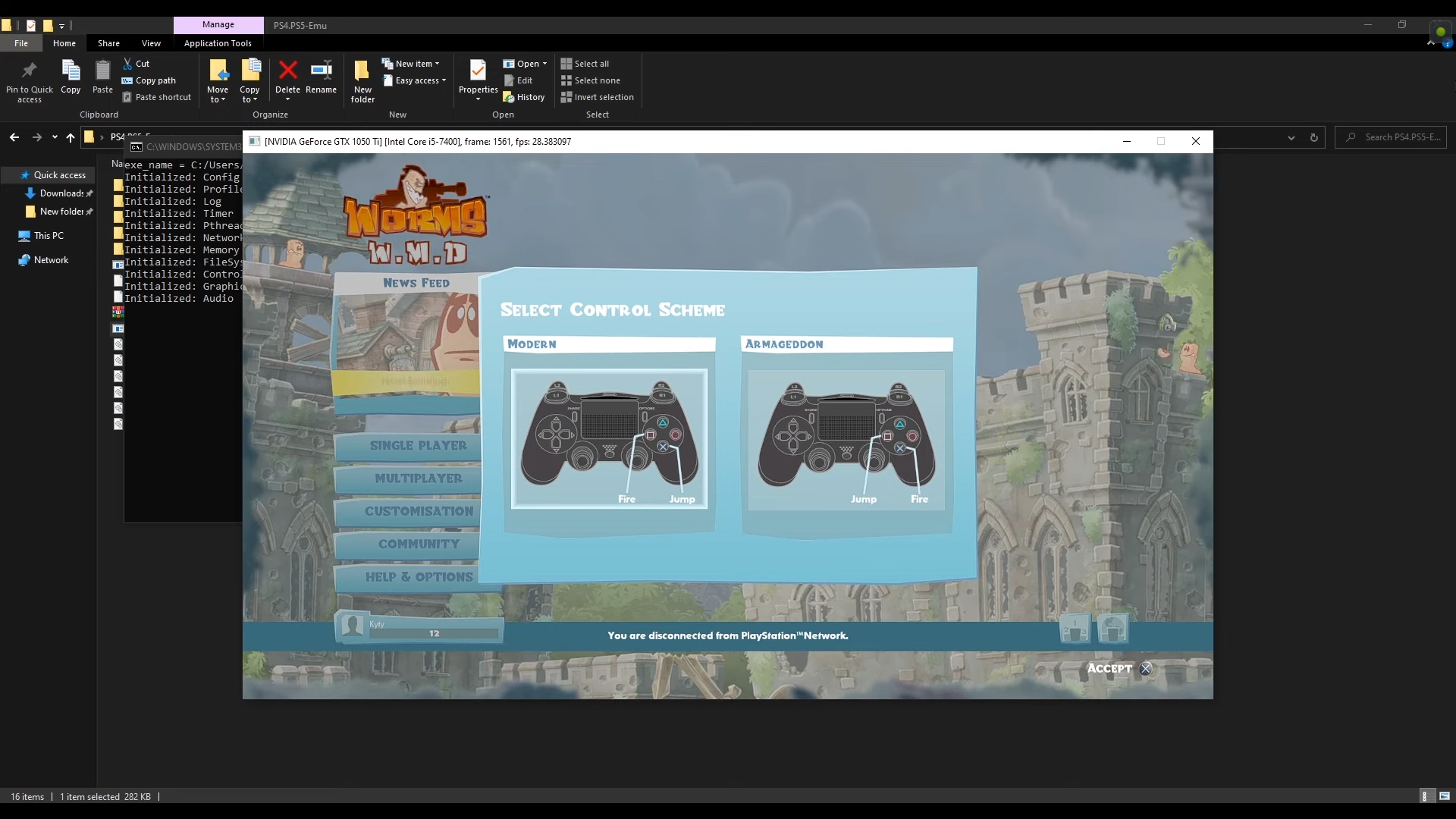Click the Single Player menu button

tap(418, 446)
